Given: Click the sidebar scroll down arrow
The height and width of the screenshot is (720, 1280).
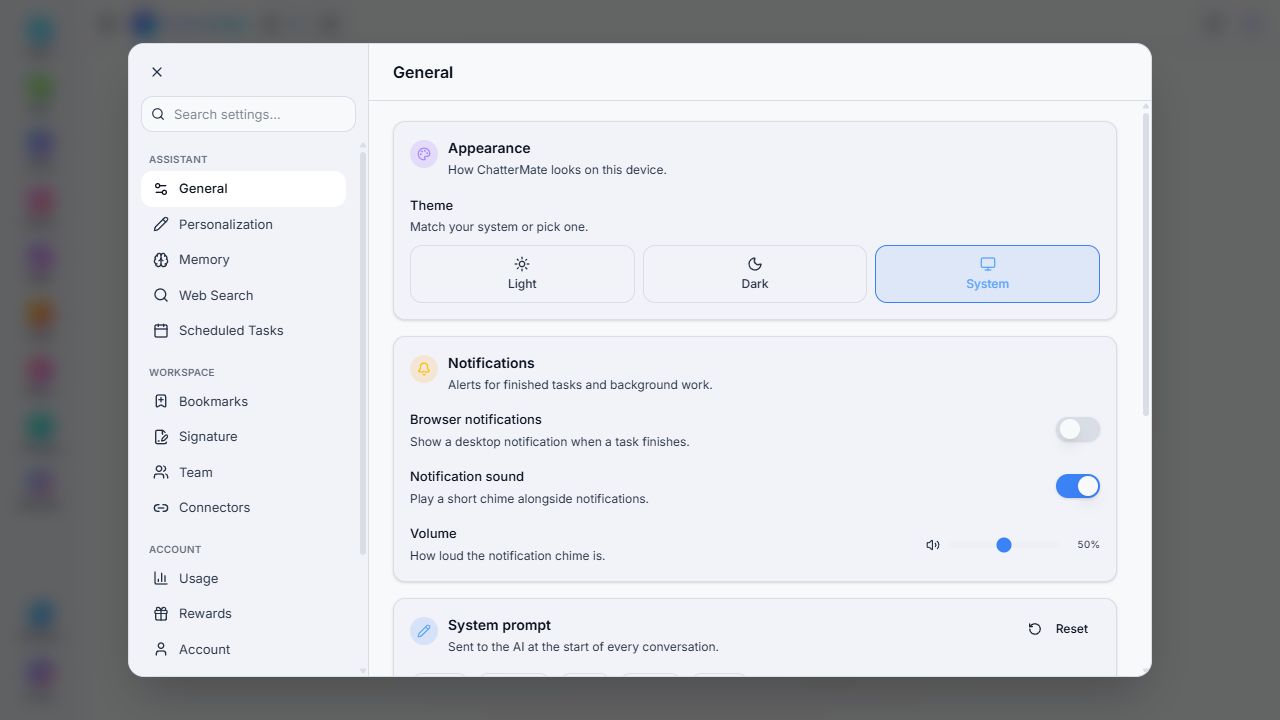Looking at the screenshot, I should [x=363, y=671].
